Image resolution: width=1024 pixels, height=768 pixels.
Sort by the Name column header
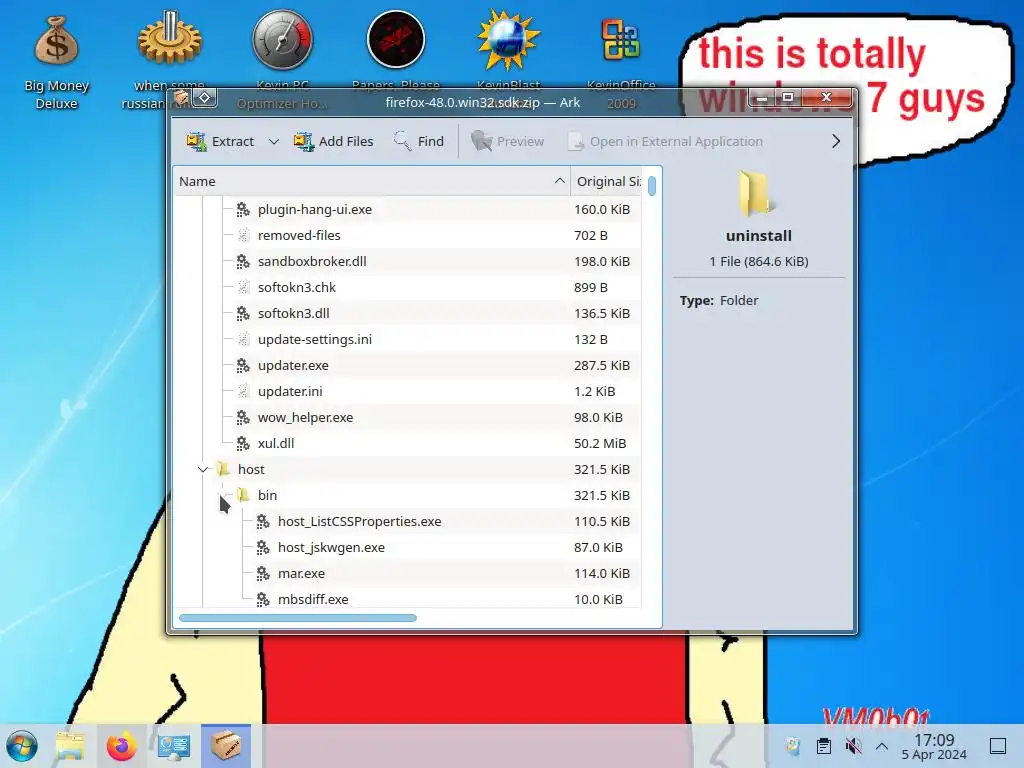[372, 181]
